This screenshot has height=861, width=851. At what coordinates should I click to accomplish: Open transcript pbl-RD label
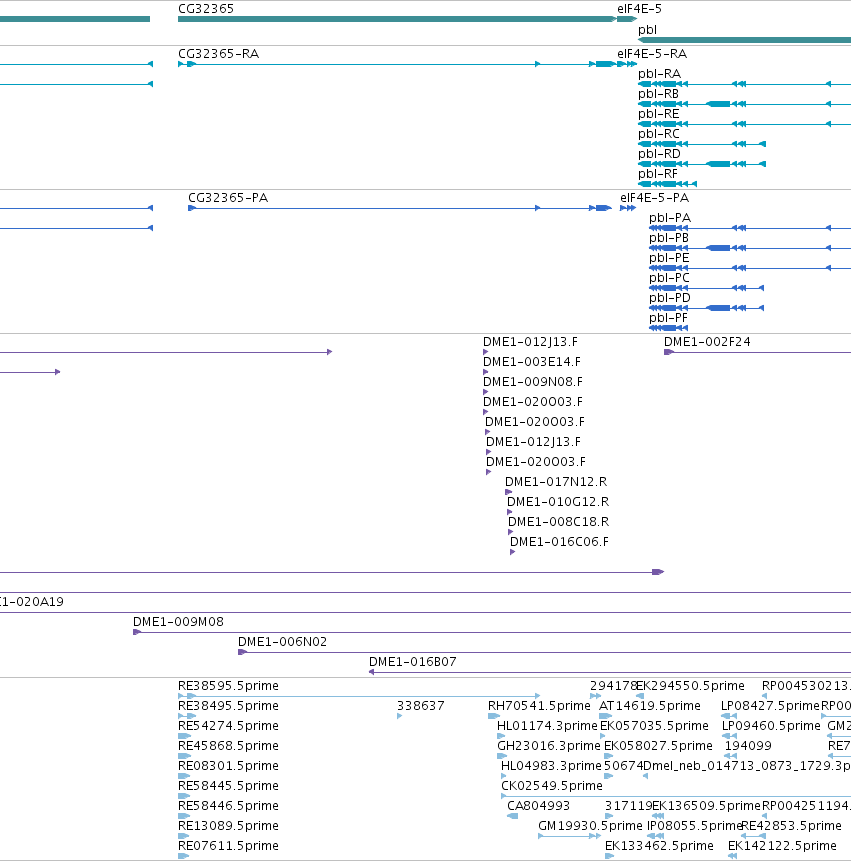pos(659,154)
